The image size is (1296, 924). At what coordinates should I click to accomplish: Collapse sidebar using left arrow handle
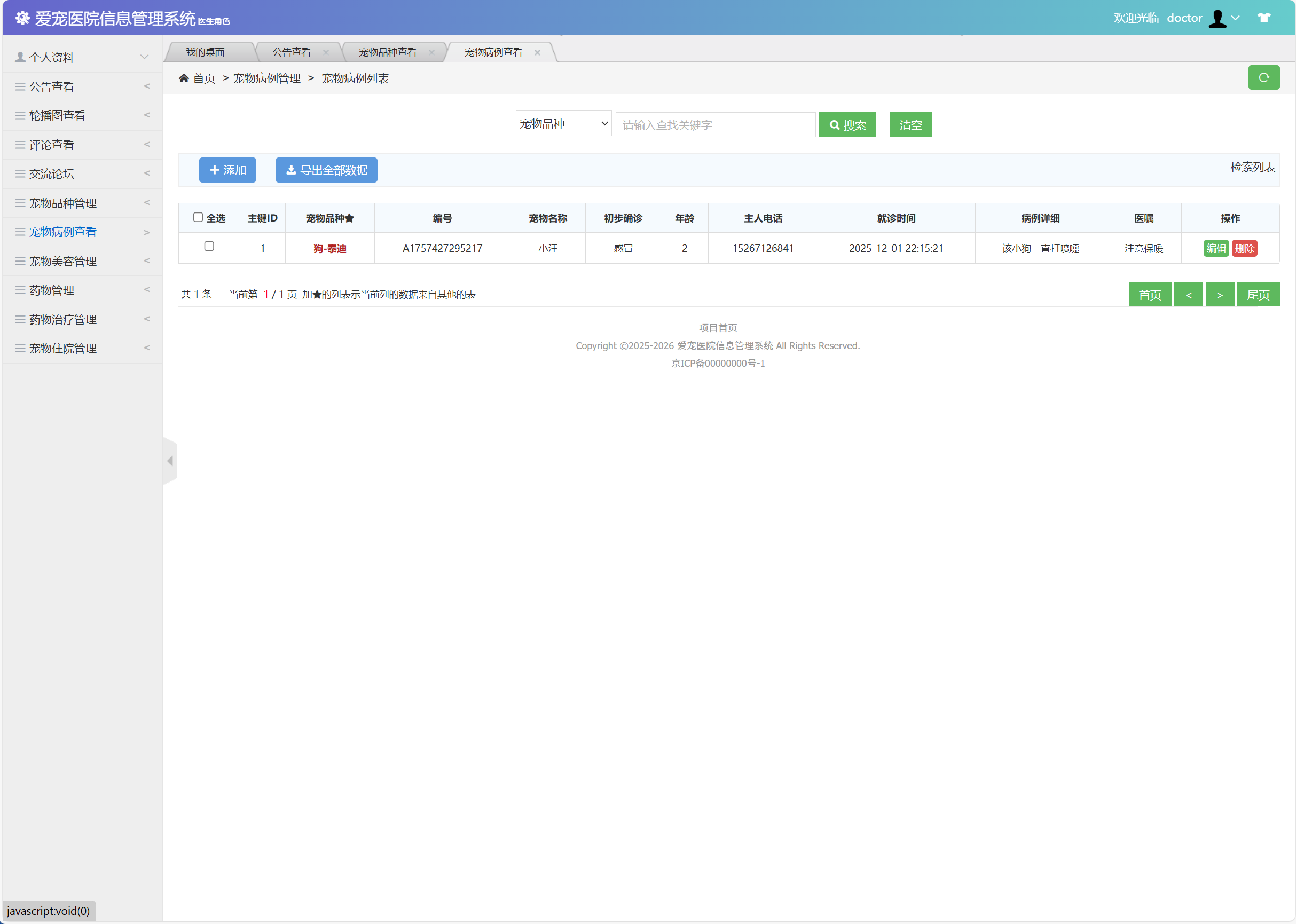click(170, 461)
